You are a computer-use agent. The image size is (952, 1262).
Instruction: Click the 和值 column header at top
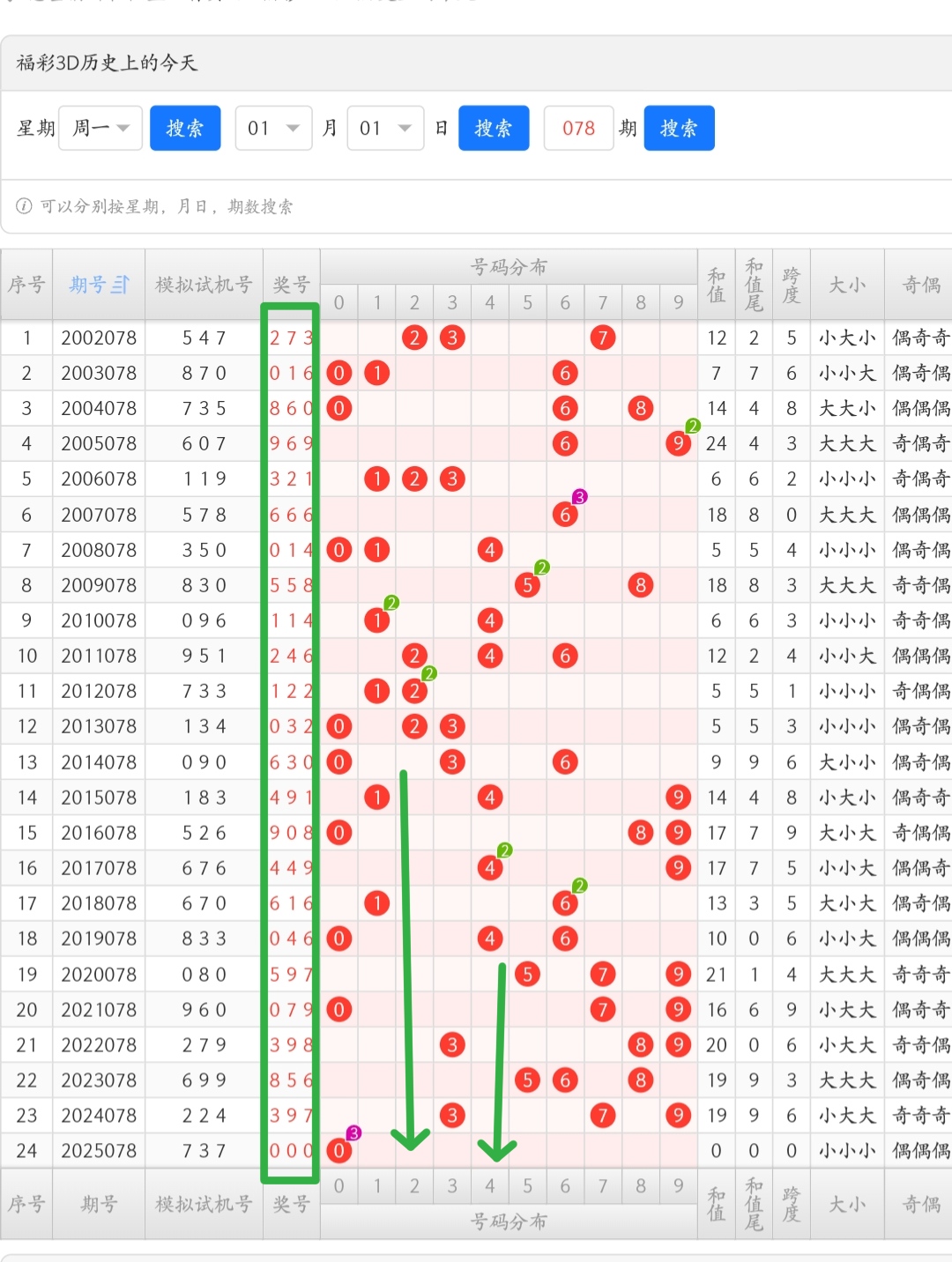tap(716, 285)
